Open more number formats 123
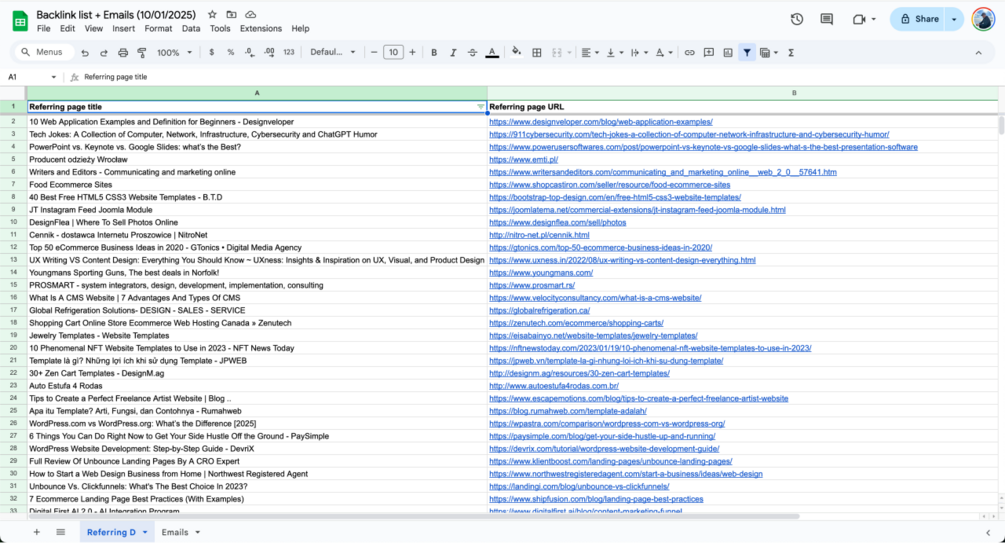This screenshot has height=543, width=1005. pos(289,53)
